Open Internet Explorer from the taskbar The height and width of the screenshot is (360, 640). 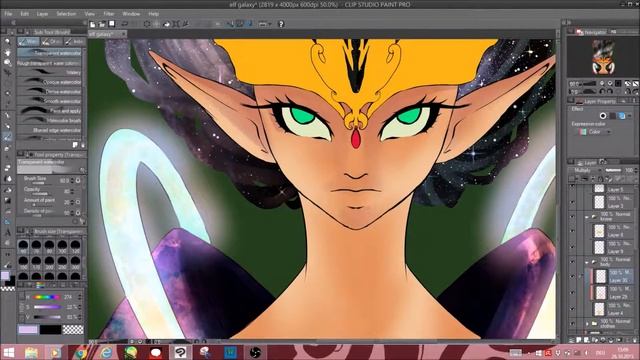click(106, 352)
